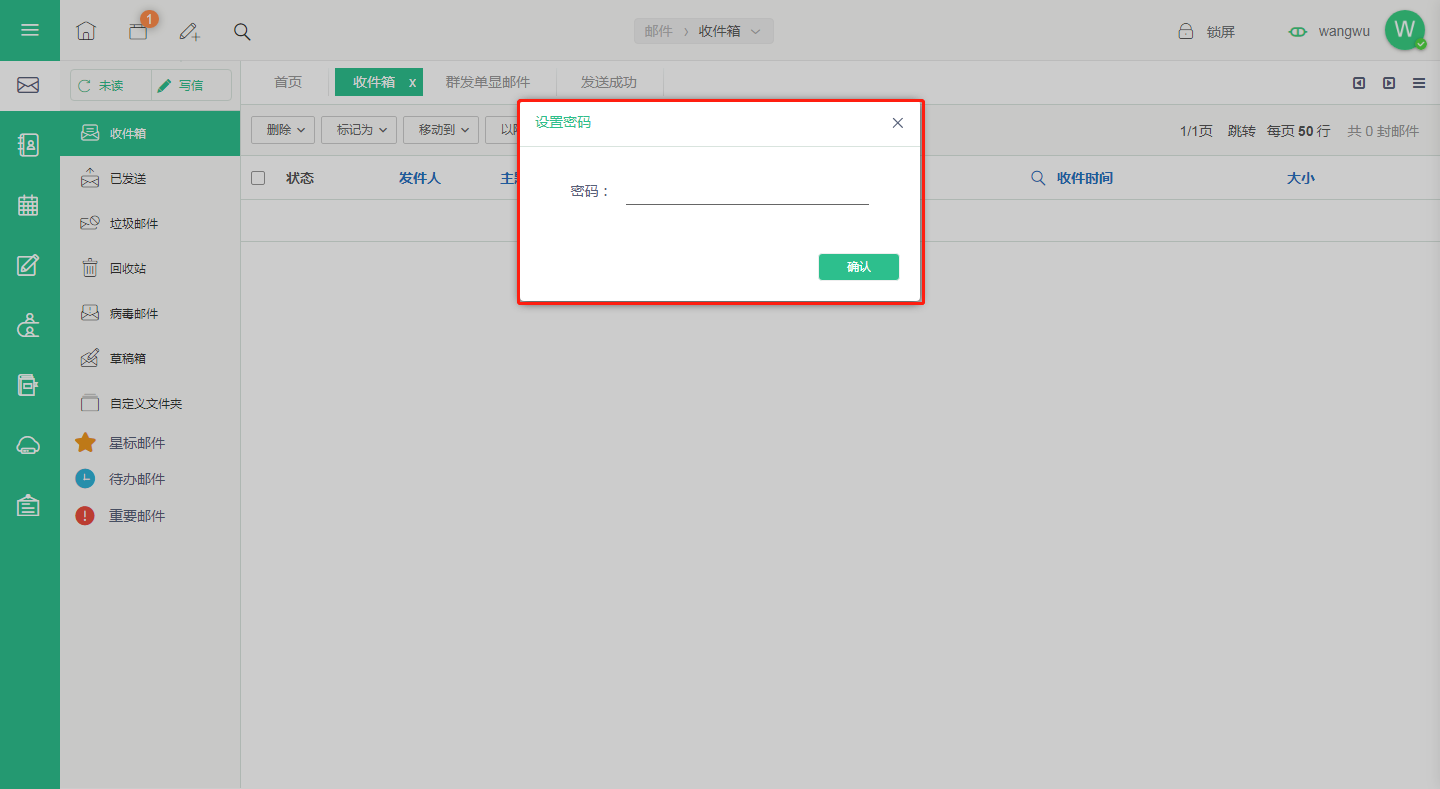Click the 密码 input field
The height and width of the screenshot is (789, 1440).
click(x=747, y=191)
